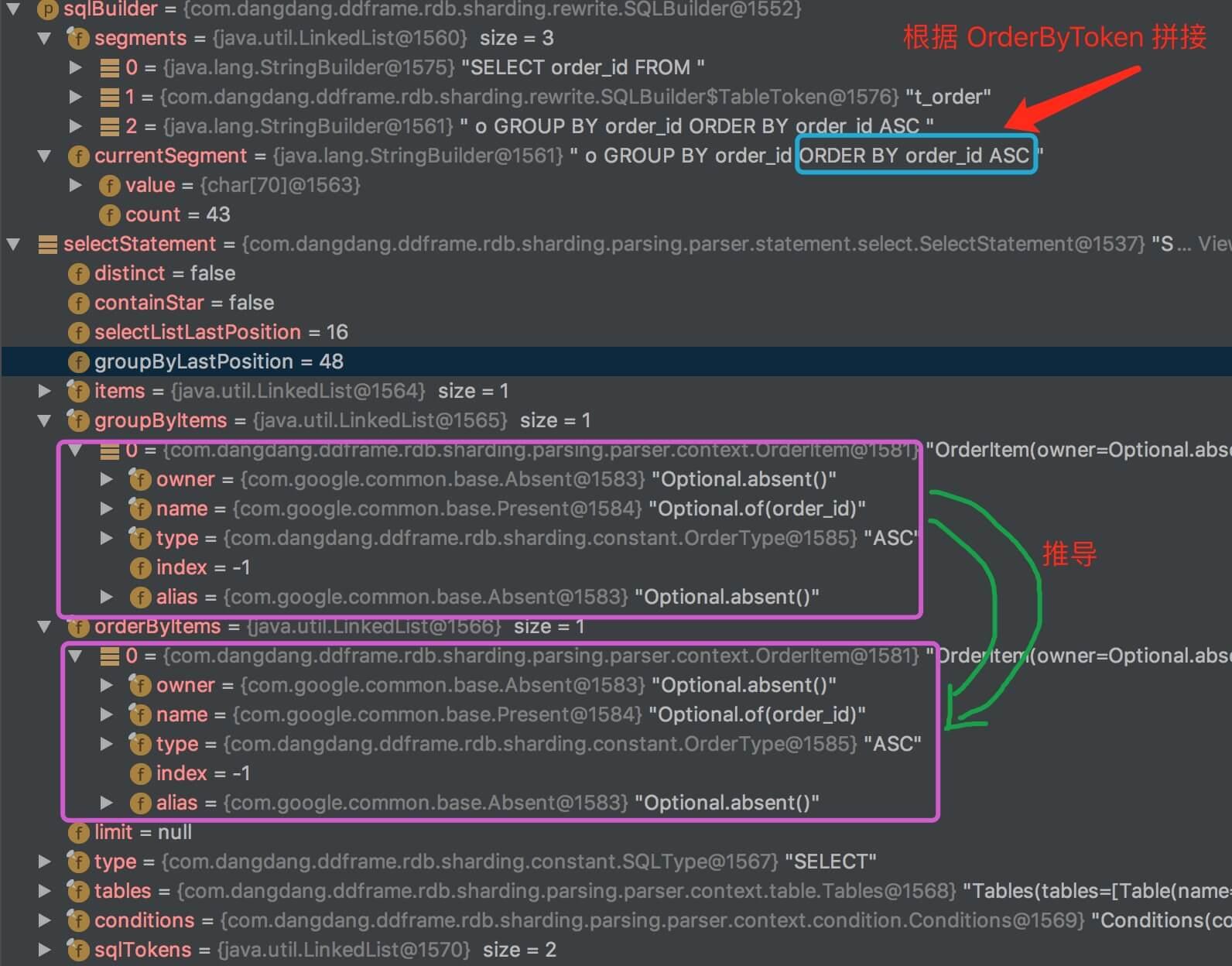Expand the value char array node
Viewport: 1232px width, 966px height.
click(x=75, y=185)
